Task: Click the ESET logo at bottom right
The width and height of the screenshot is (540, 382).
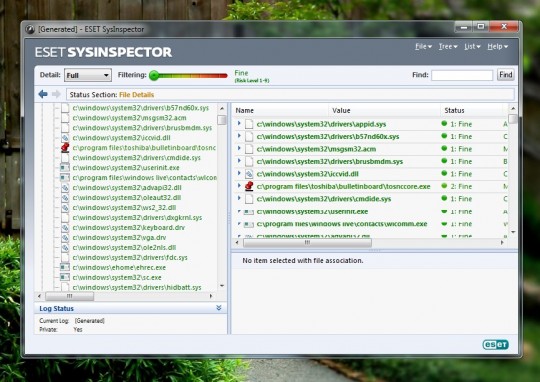Action: point(495,344)
